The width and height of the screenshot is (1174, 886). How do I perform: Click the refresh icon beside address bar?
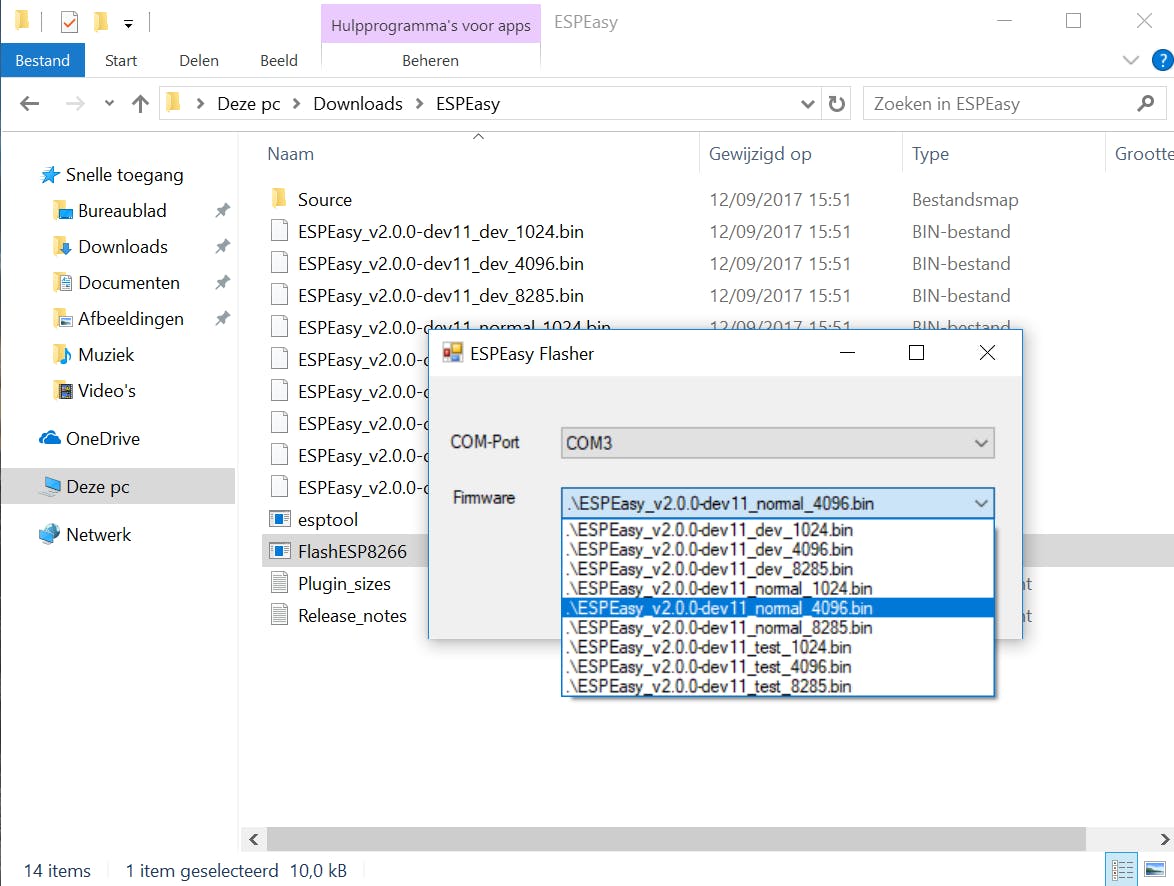tap(836, 104)
